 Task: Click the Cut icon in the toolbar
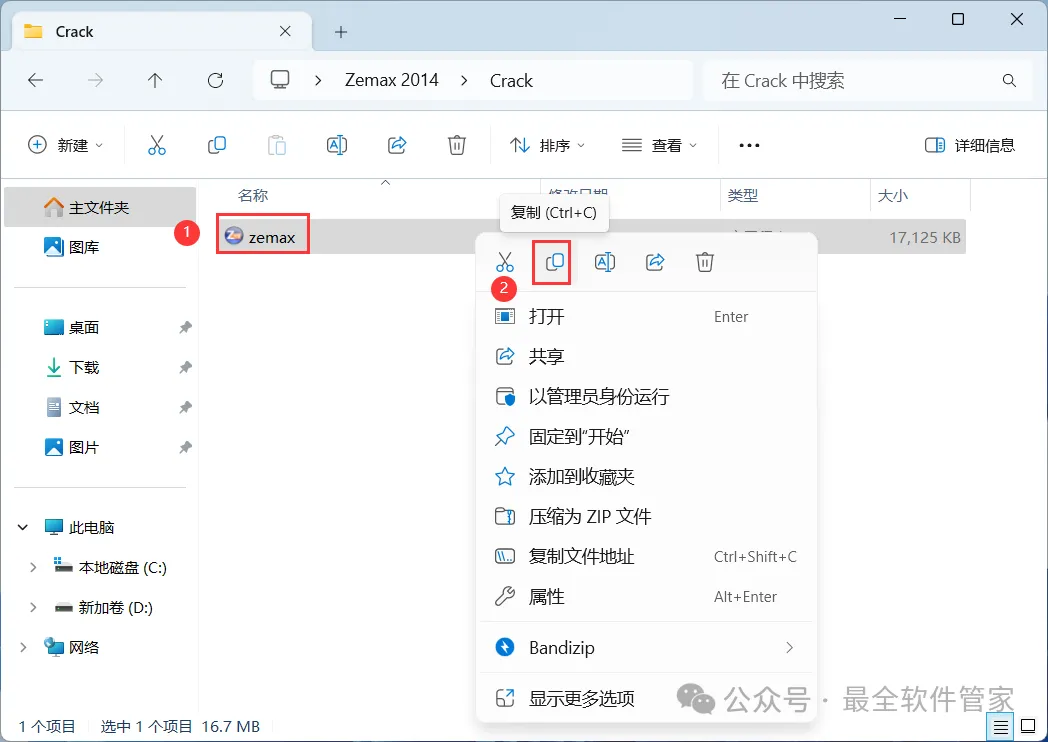[156, 145]
